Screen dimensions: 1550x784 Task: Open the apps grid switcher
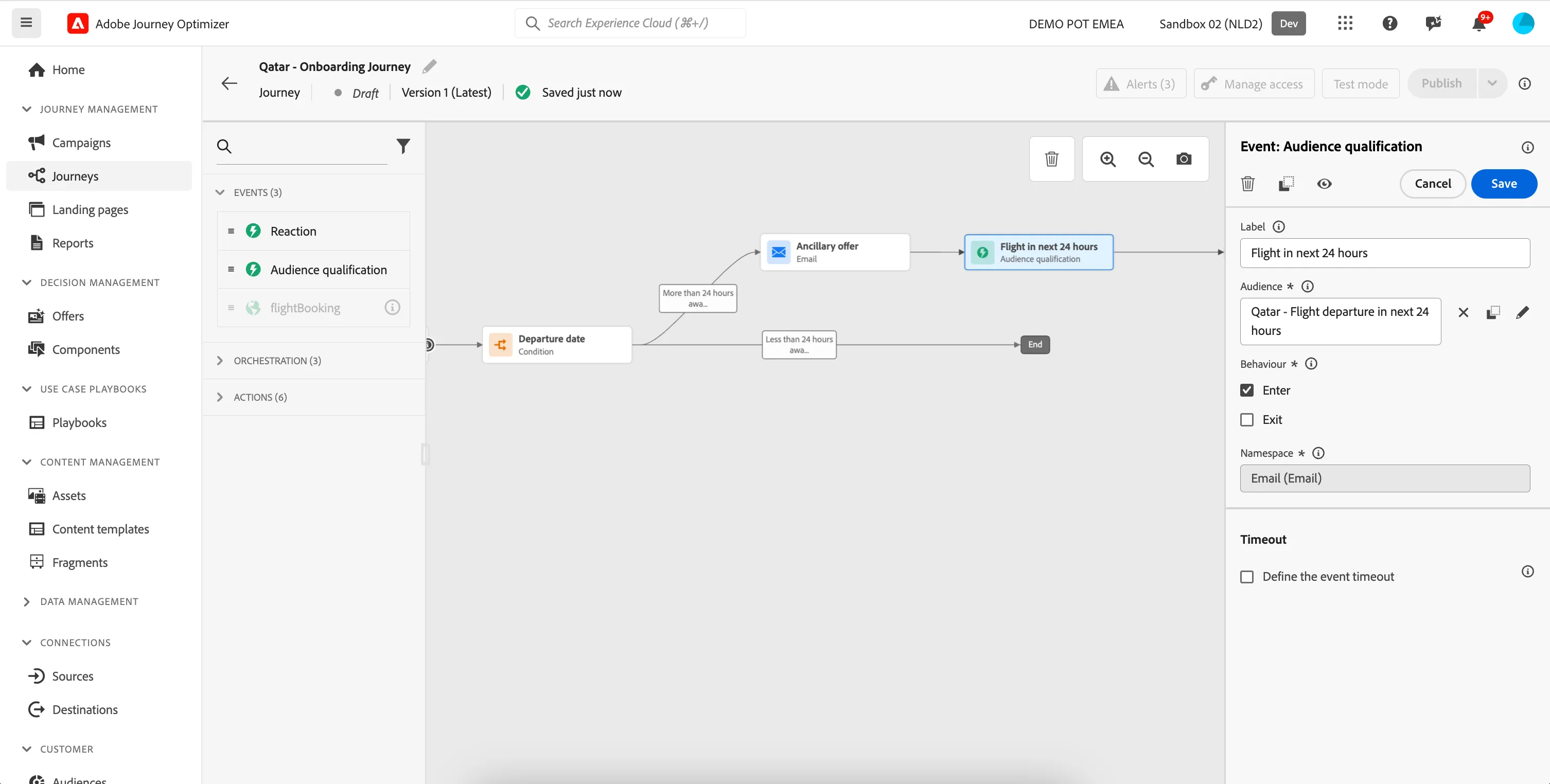click(1345, 23)
